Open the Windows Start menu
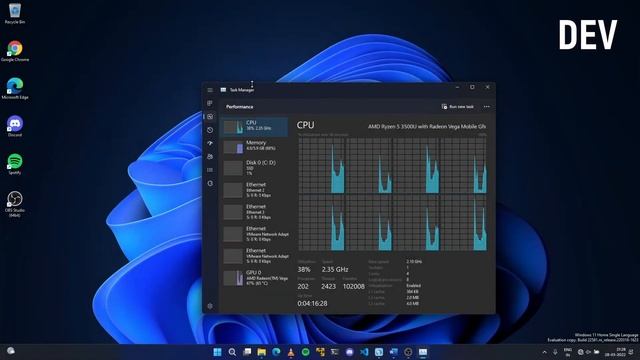Screen dimensions: 640x360 [x=218, y=352]
